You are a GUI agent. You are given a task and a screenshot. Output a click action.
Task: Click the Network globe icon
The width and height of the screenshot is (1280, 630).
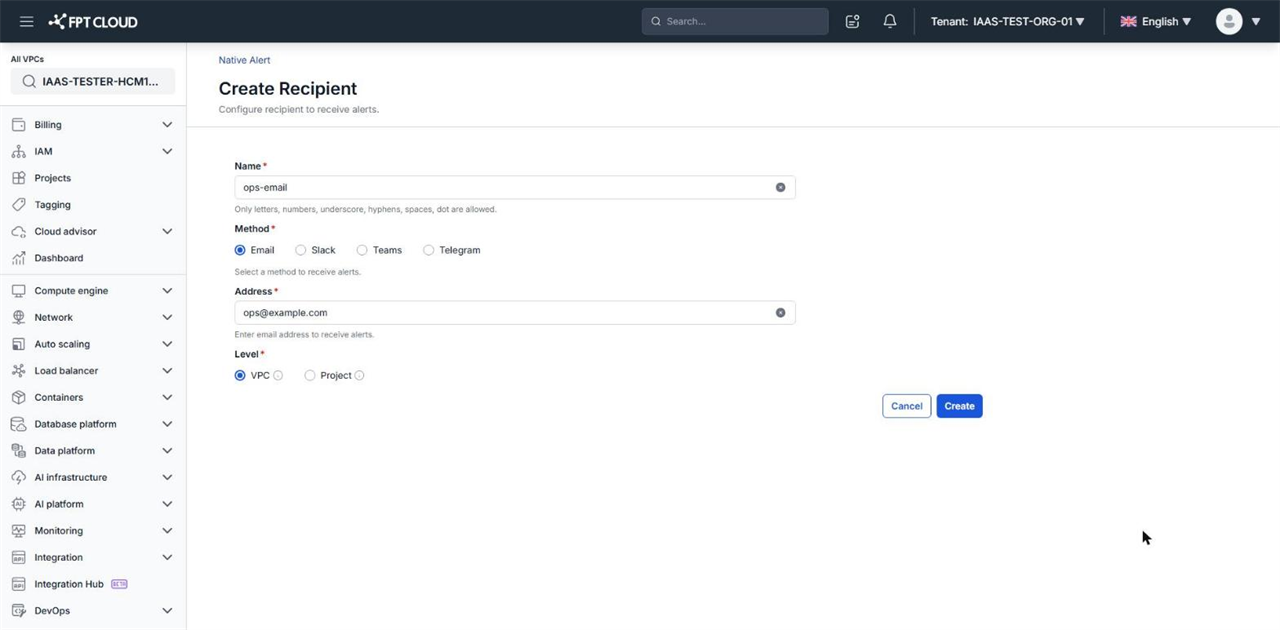click(18, 317)
